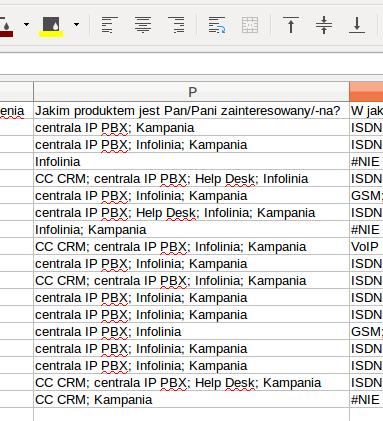This screenshot has height=421, width=383.
Task: Select the '#NIE' cell beside 'Infolinia; Kampania'
Action: click(366, 229)
